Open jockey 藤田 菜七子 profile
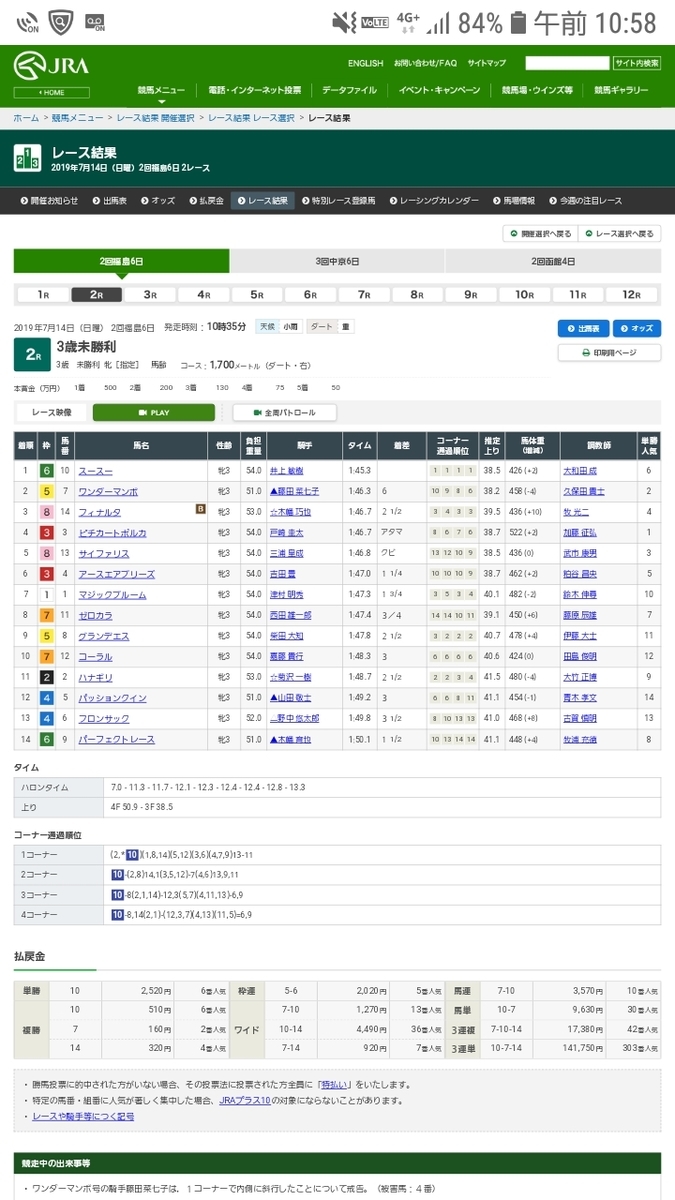Screen dimensions: 675x1200 294,492
